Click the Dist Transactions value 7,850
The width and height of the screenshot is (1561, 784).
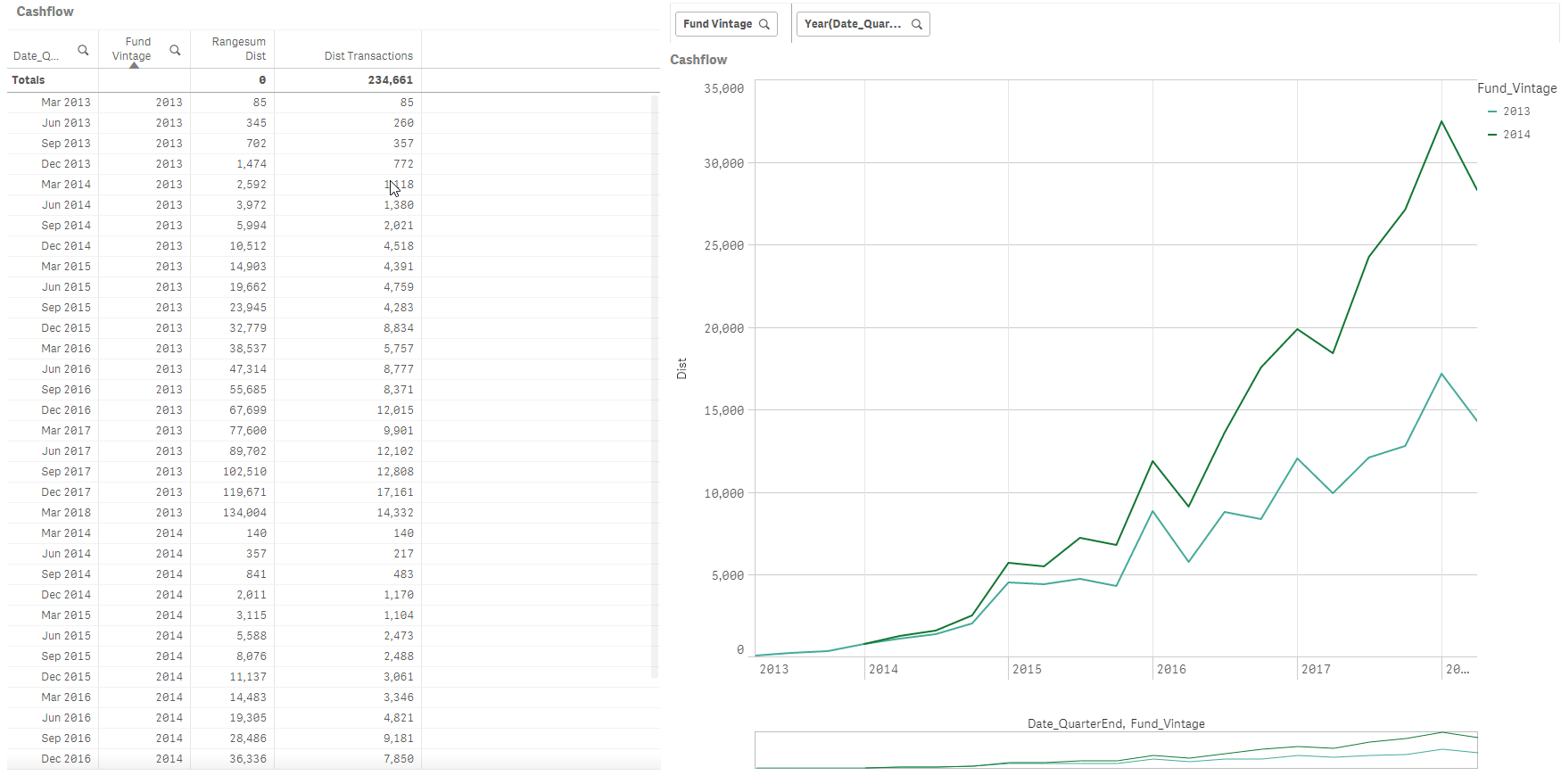(399, 759)
